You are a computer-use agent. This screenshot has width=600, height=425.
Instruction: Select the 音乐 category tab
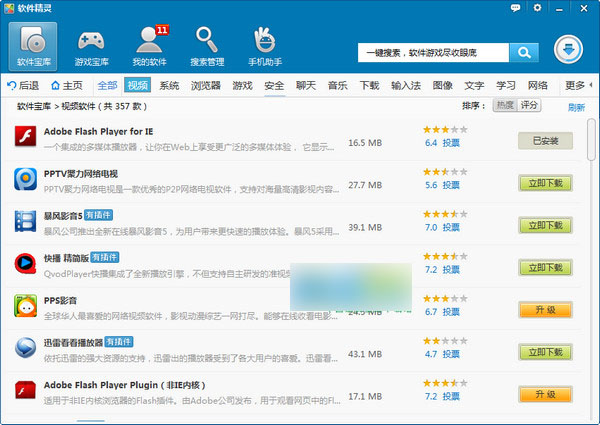pyautogui.click(x=338, y=85)
